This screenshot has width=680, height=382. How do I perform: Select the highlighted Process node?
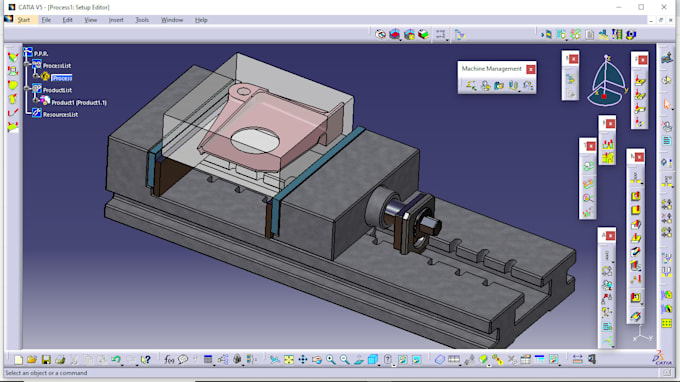pyautogui.click(x=62, y=78)
